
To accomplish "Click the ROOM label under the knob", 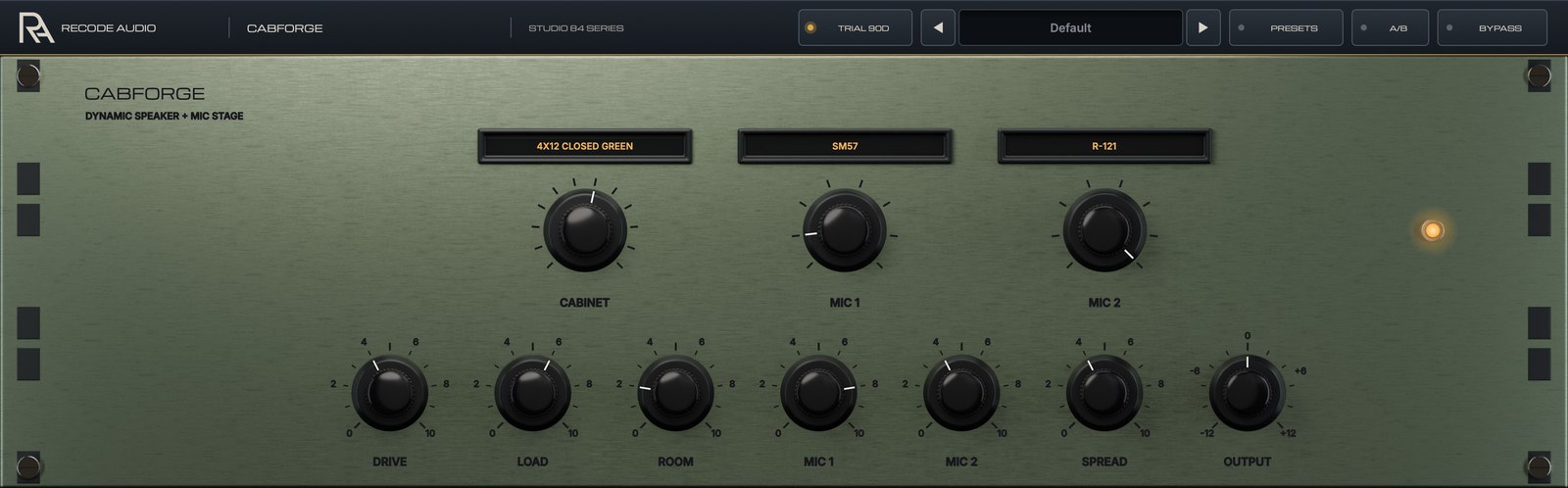I will (x=675, y=462).
